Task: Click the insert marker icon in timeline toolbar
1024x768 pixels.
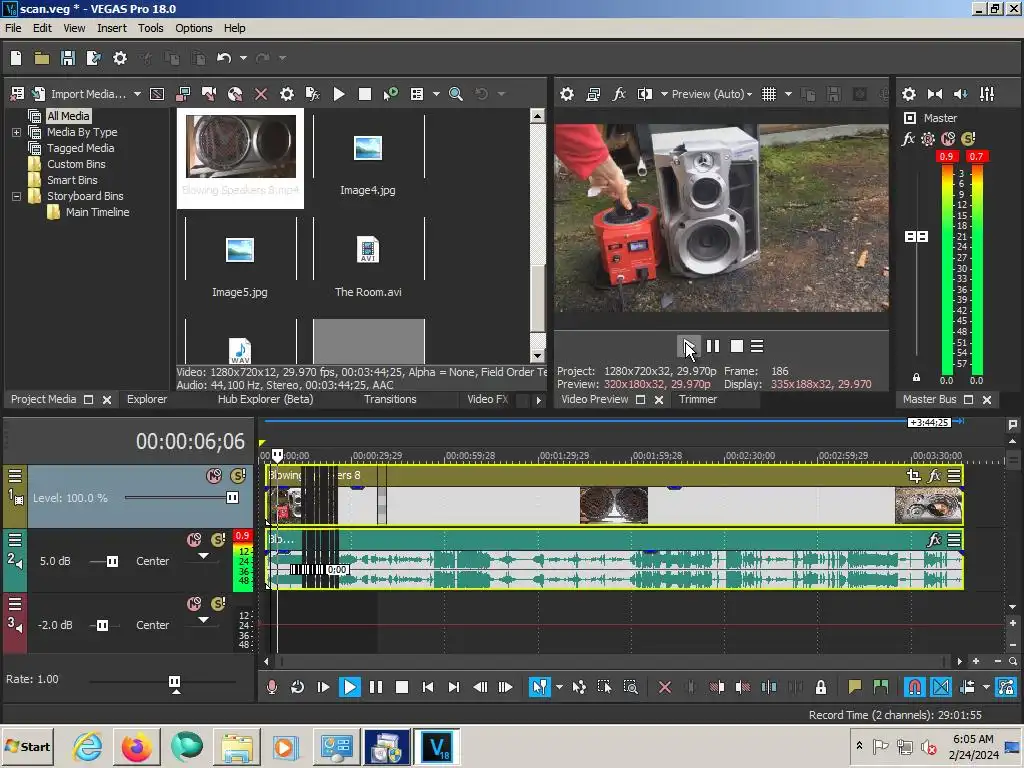Action: (854, 687)
